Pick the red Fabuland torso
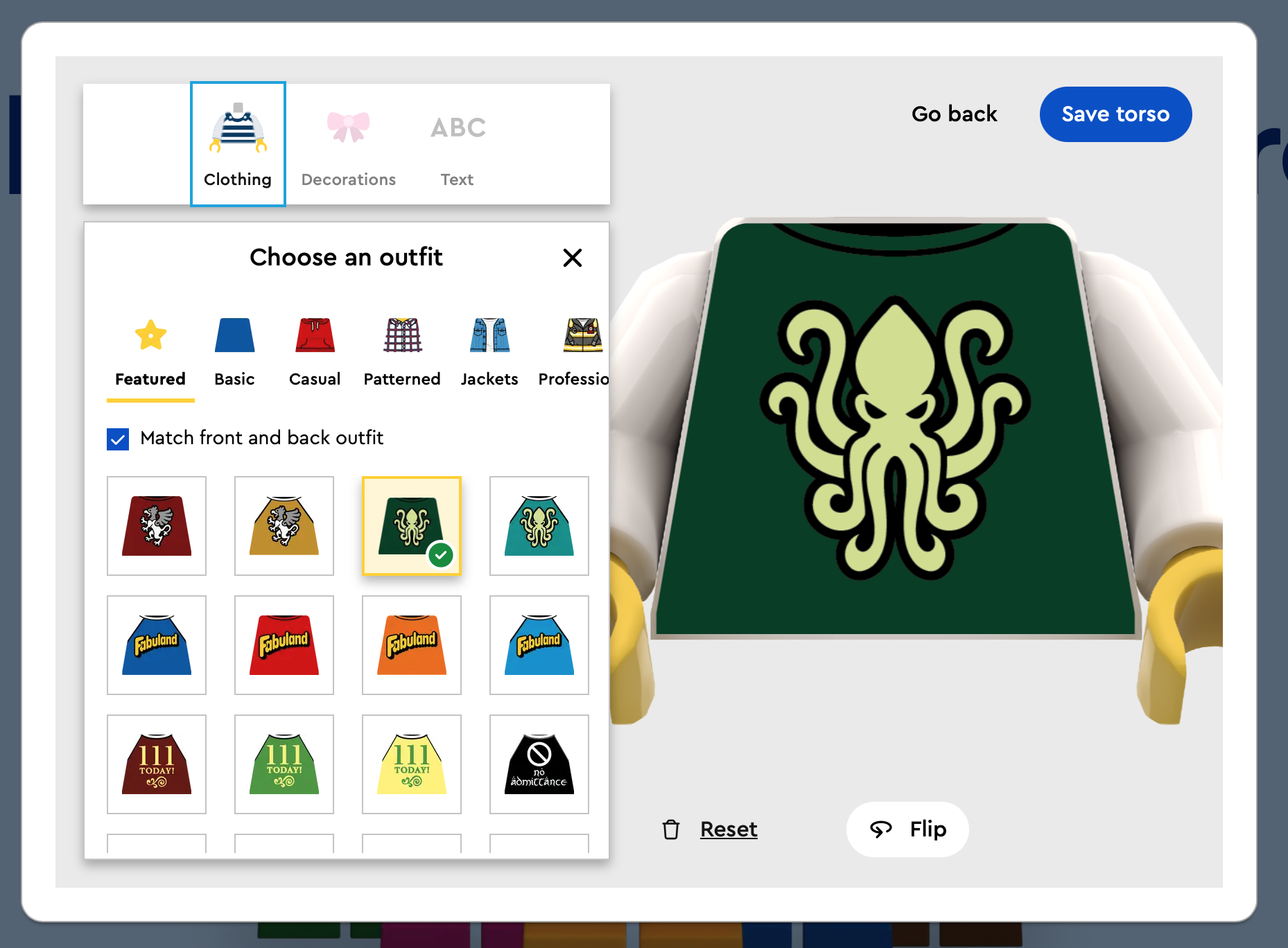The image size is (1288, 948). pyautogui.click(x=284, y=645)
